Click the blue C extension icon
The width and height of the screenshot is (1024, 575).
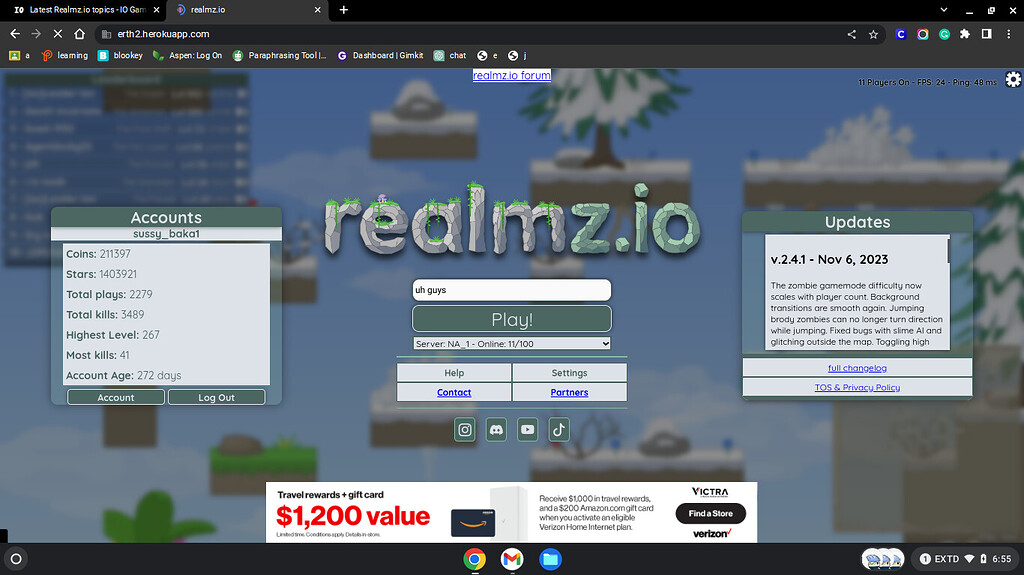click(x=901, y=34)
